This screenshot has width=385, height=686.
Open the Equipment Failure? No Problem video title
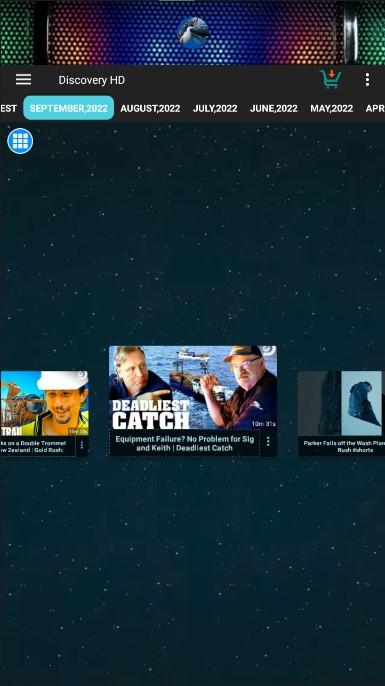coord(184,443)
